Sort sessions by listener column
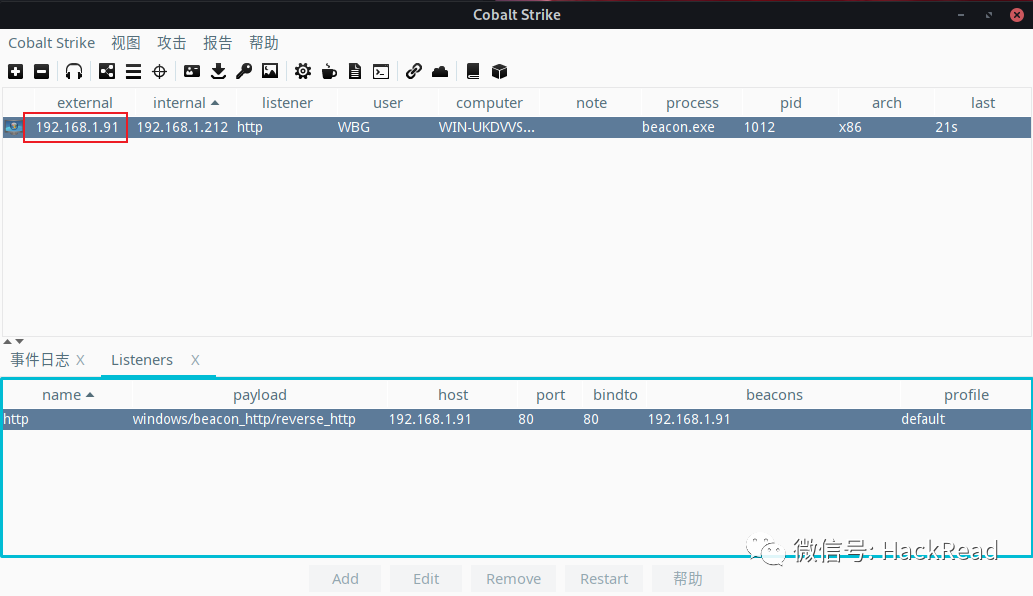The height and width of the screenshot is (596, 1033). tap(287, 103)
